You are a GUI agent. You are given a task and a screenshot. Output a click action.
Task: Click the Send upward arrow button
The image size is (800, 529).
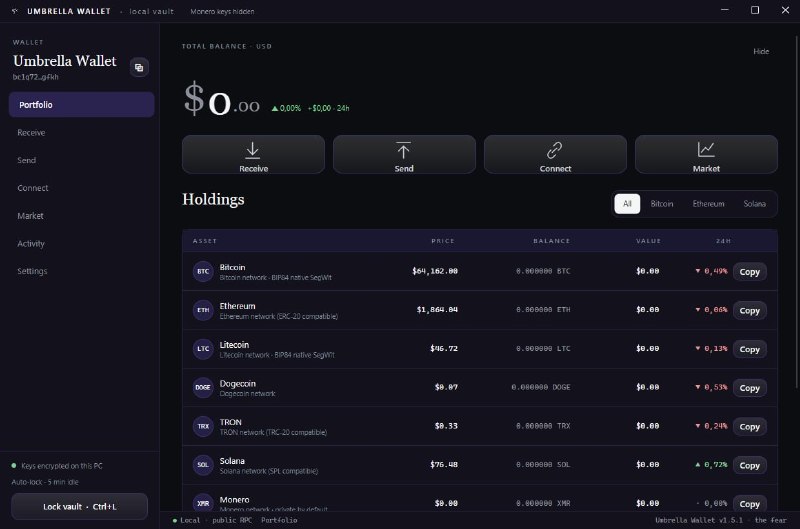click(404, 155)
